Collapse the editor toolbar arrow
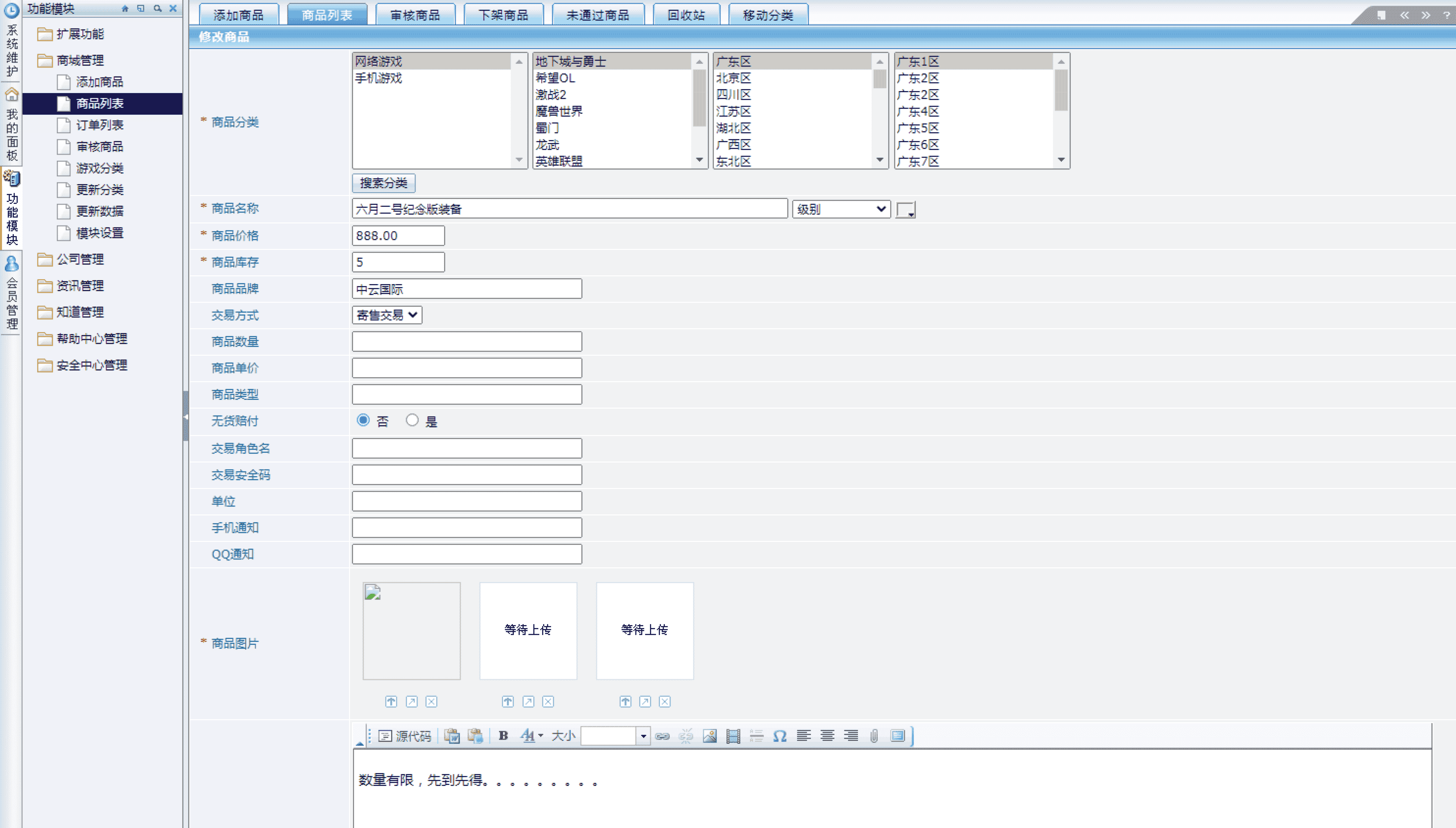1456x828 pixels. (x=360, y=743)
